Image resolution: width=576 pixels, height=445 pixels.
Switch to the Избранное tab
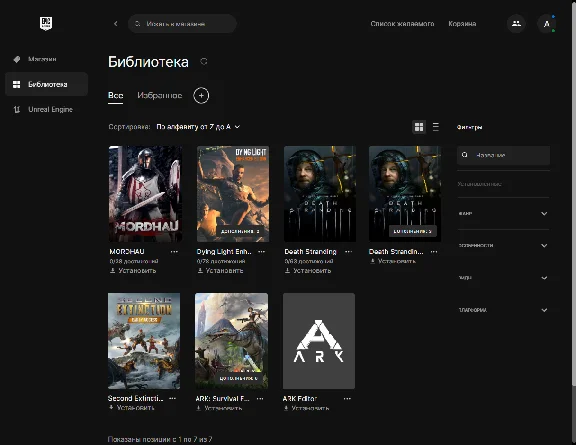click(159, 96)
